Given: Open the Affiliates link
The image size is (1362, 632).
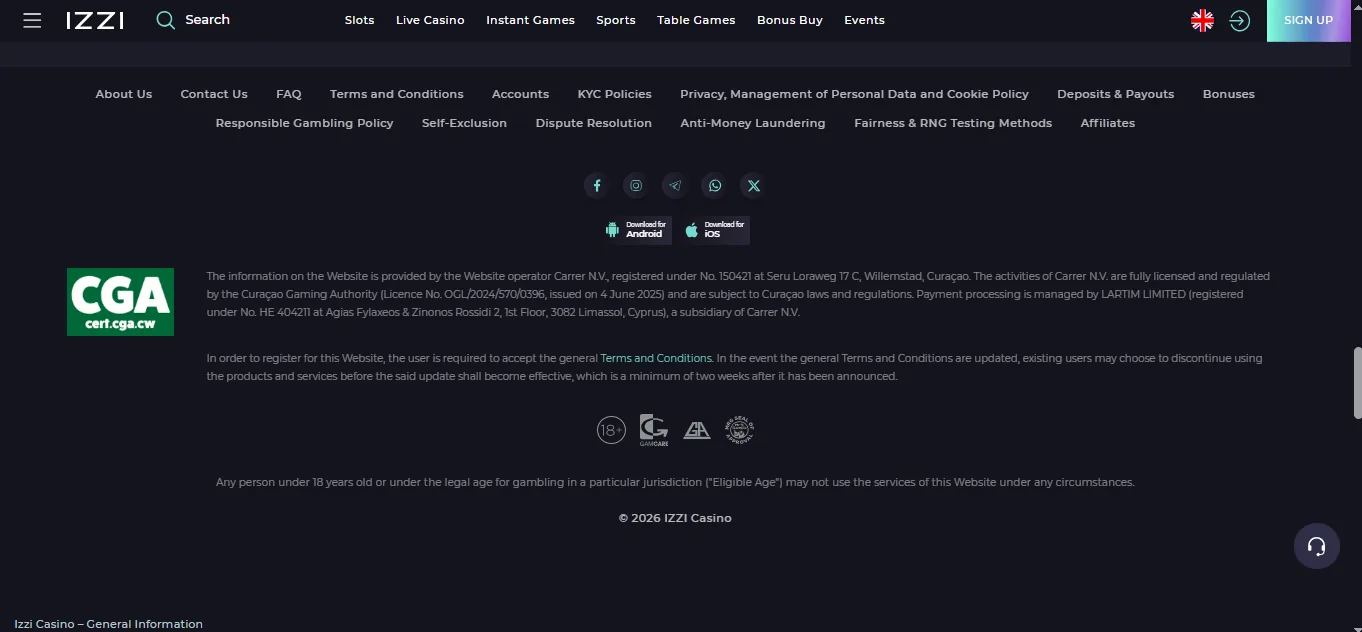Looking at the screenshot, I should click(x=1108, y=123).
